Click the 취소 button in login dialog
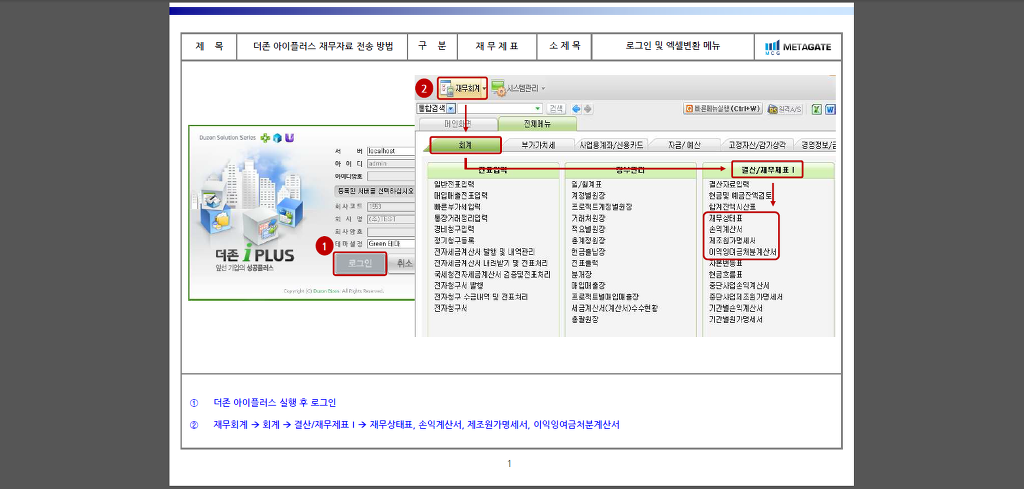Viewport: 1024px width, 489px height. pyautogui.click(x=403, y=263)
